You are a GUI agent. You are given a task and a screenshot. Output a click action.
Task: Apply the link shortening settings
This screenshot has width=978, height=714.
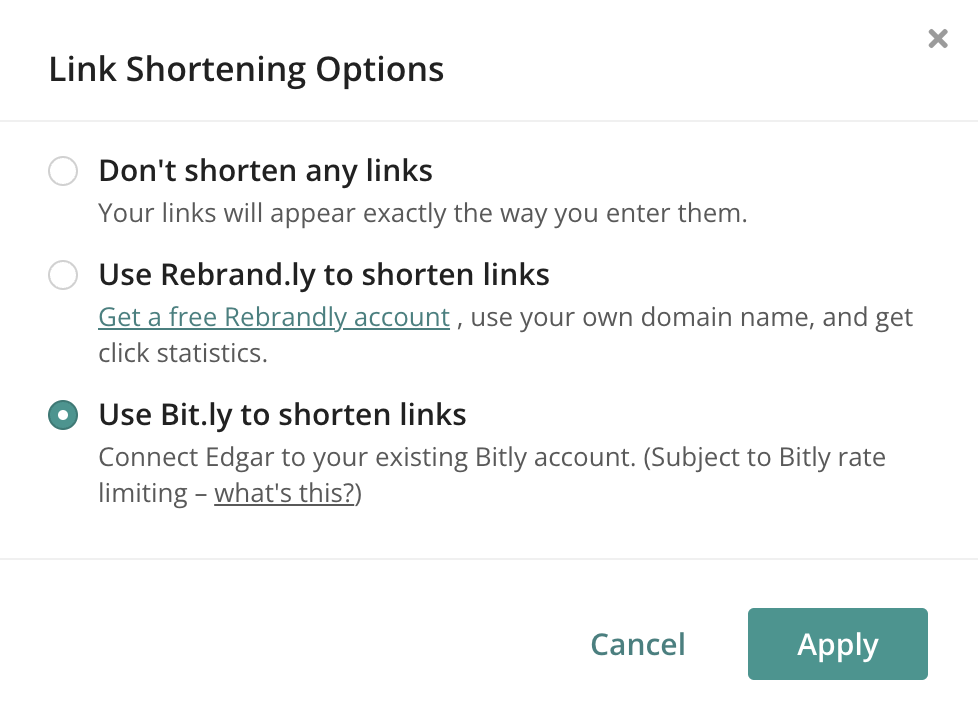[x=837, y=644]
